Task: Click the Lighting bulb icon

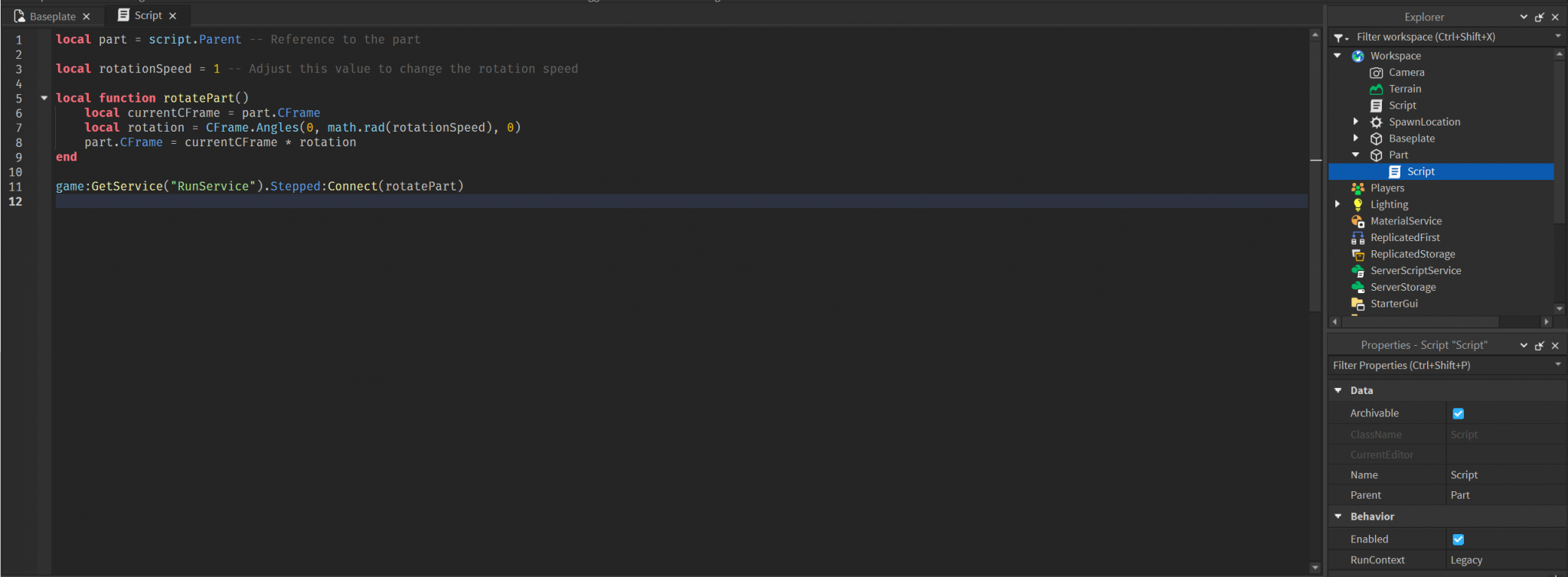Action: pos(1357,205)
